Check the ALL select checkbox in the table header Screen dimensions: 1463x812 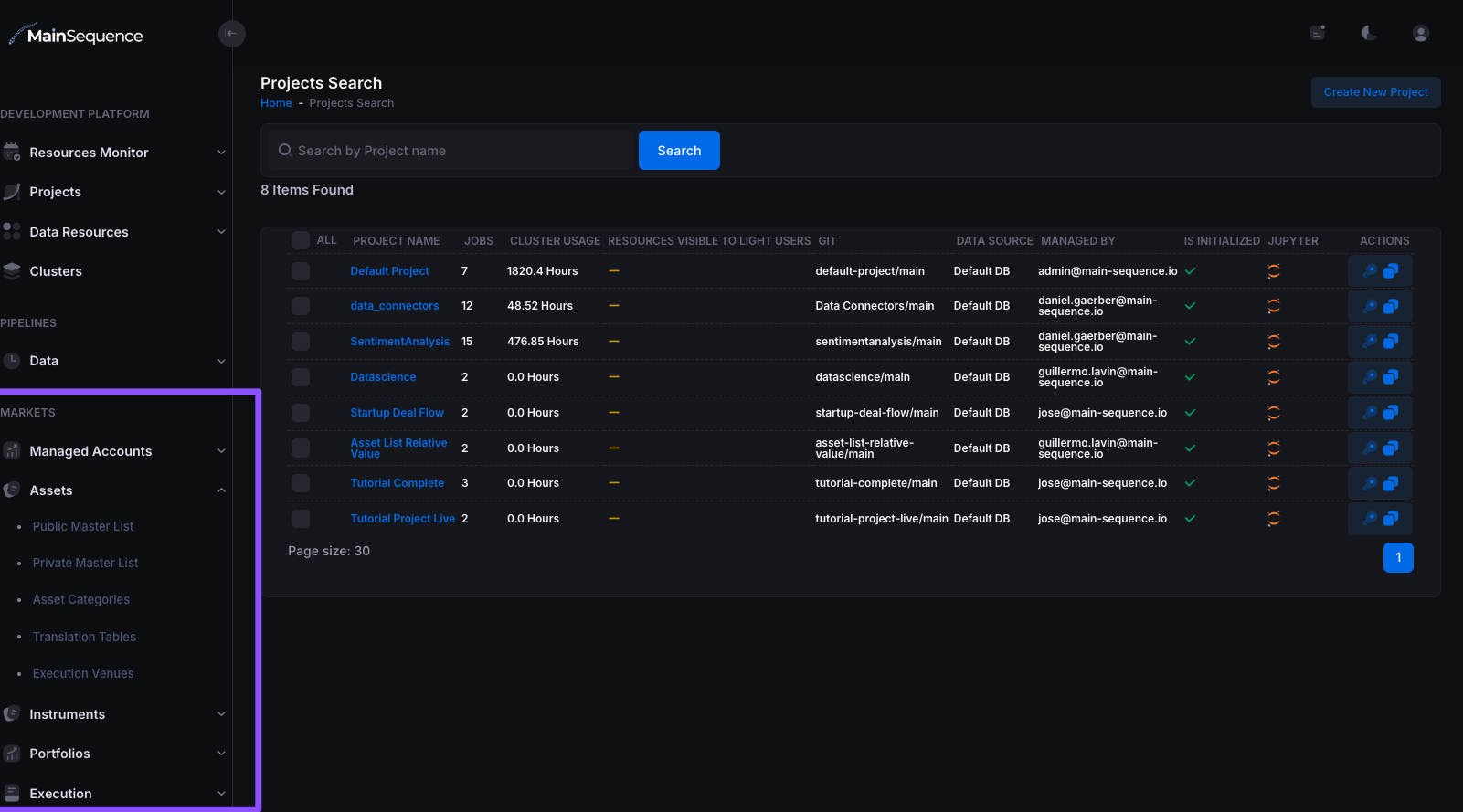click(x=300, y=240)
